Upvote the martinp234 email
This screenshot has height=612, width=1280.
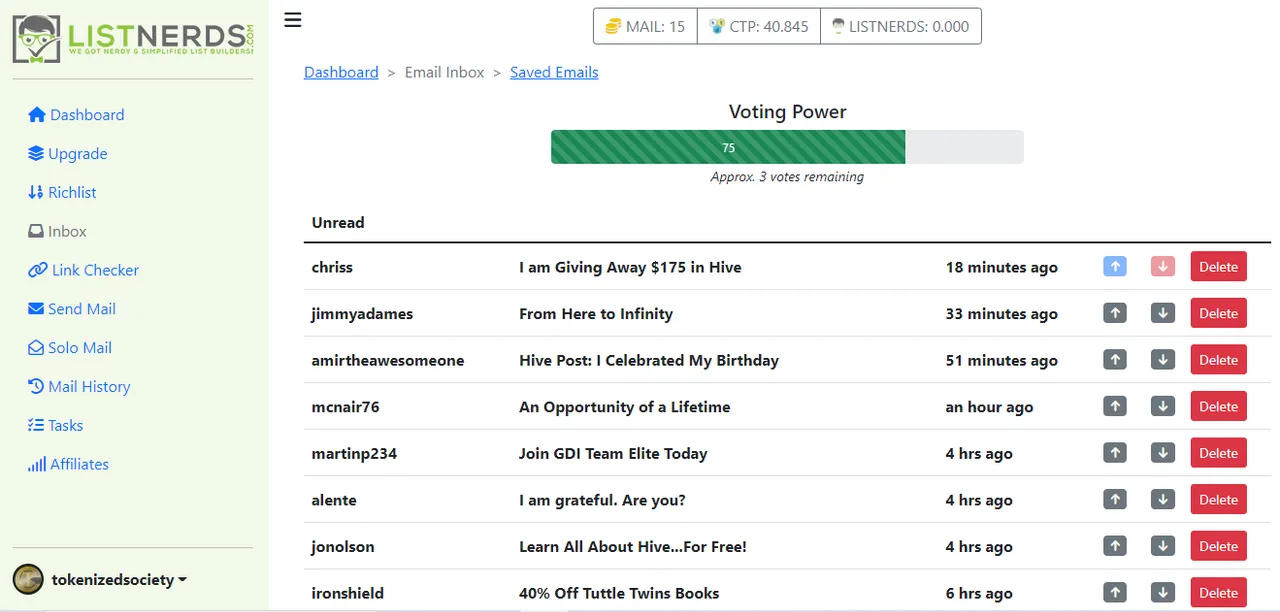click(x=1115, y=453)
